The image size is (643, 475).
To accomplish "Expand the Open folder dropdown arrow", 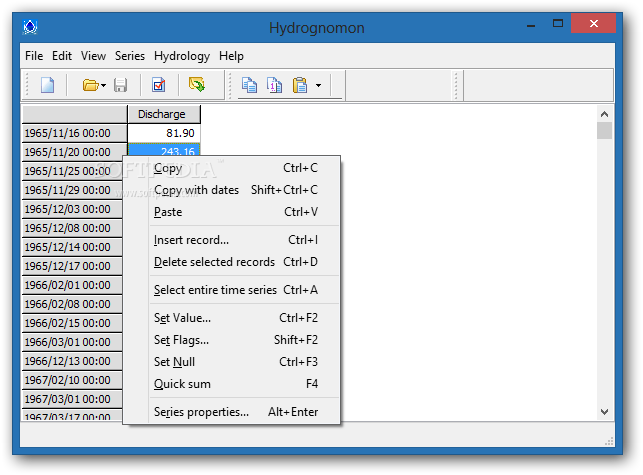I will (103, 86).
